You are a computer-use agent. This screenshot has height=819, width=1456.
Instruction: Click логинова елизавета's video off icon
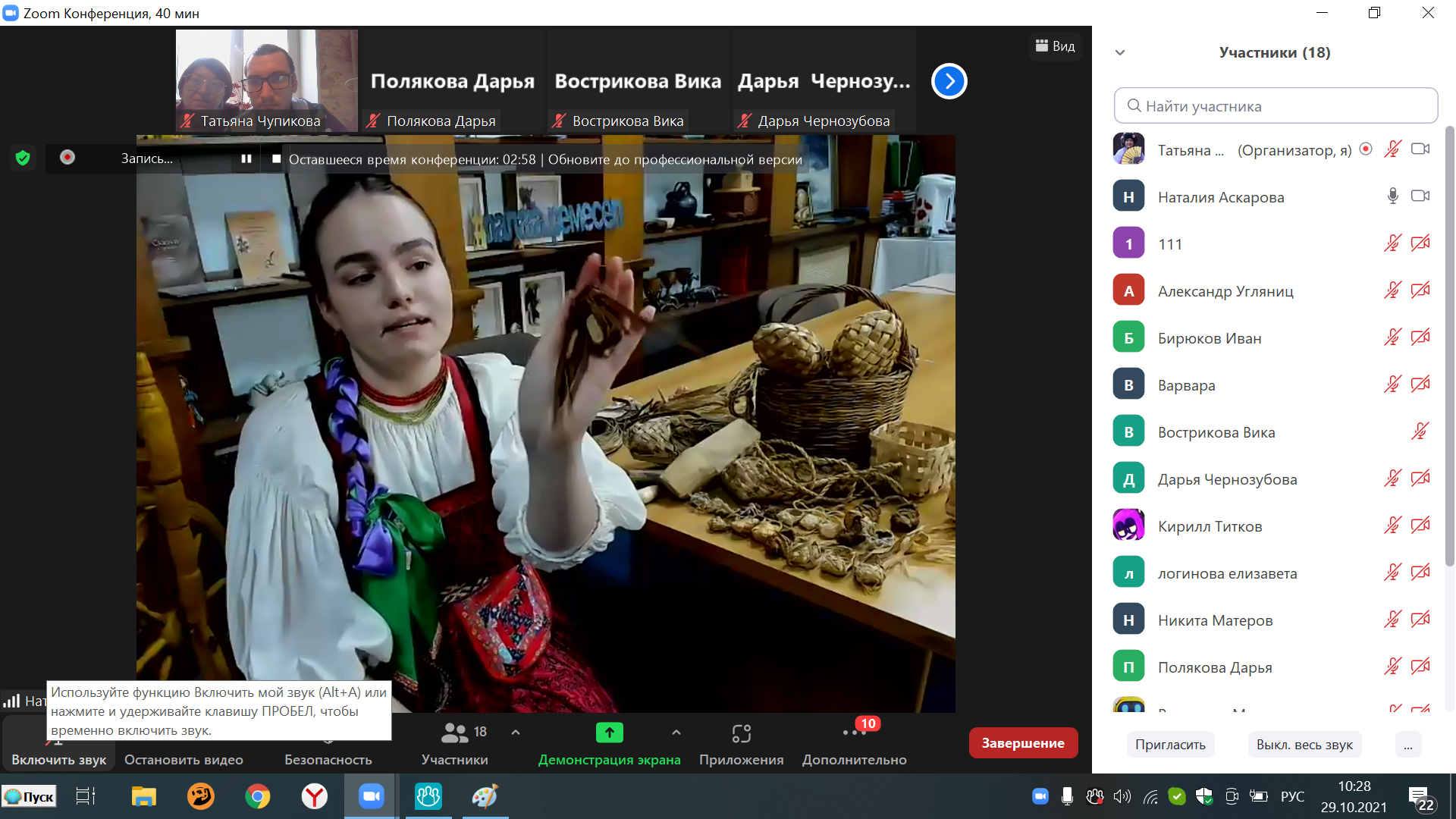(1420, 573)
